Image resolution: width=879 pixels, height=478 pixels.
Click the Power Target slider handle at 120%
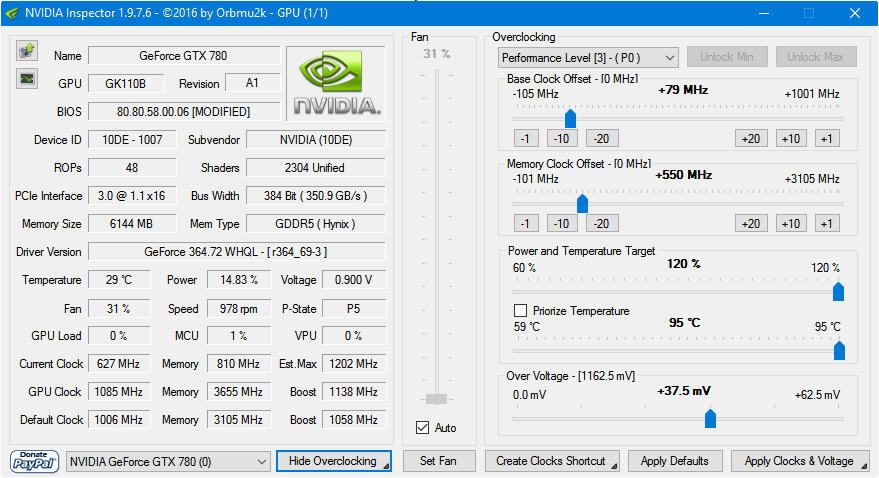click(838, 291)
